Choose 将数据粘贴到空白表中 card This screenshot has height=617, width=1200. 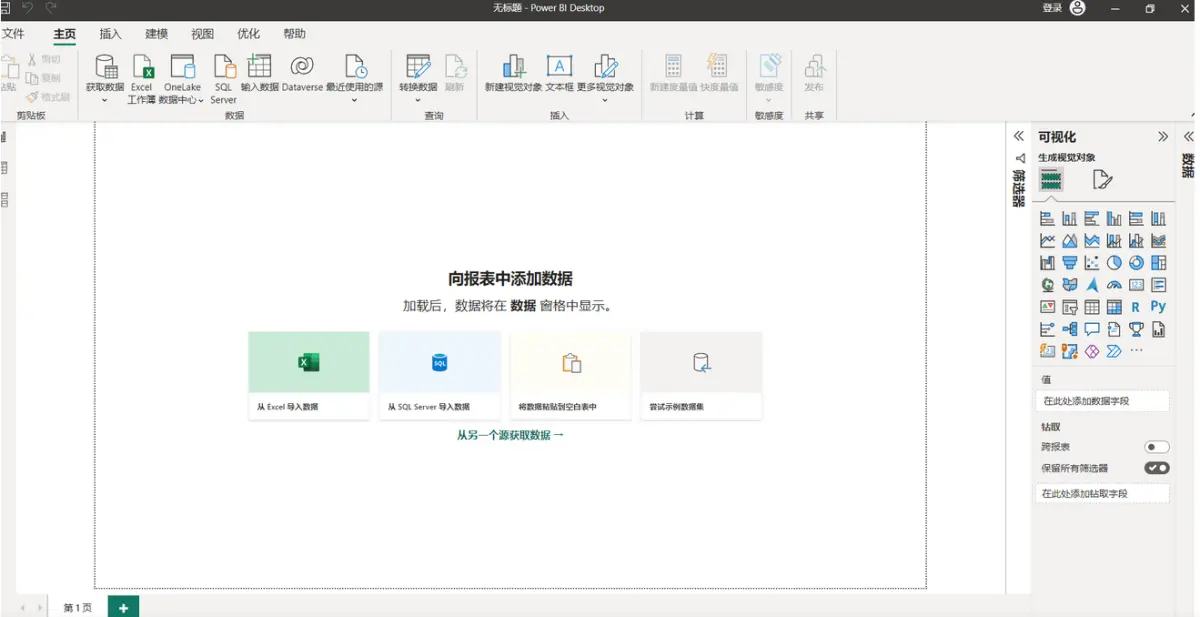coord(571,375)
